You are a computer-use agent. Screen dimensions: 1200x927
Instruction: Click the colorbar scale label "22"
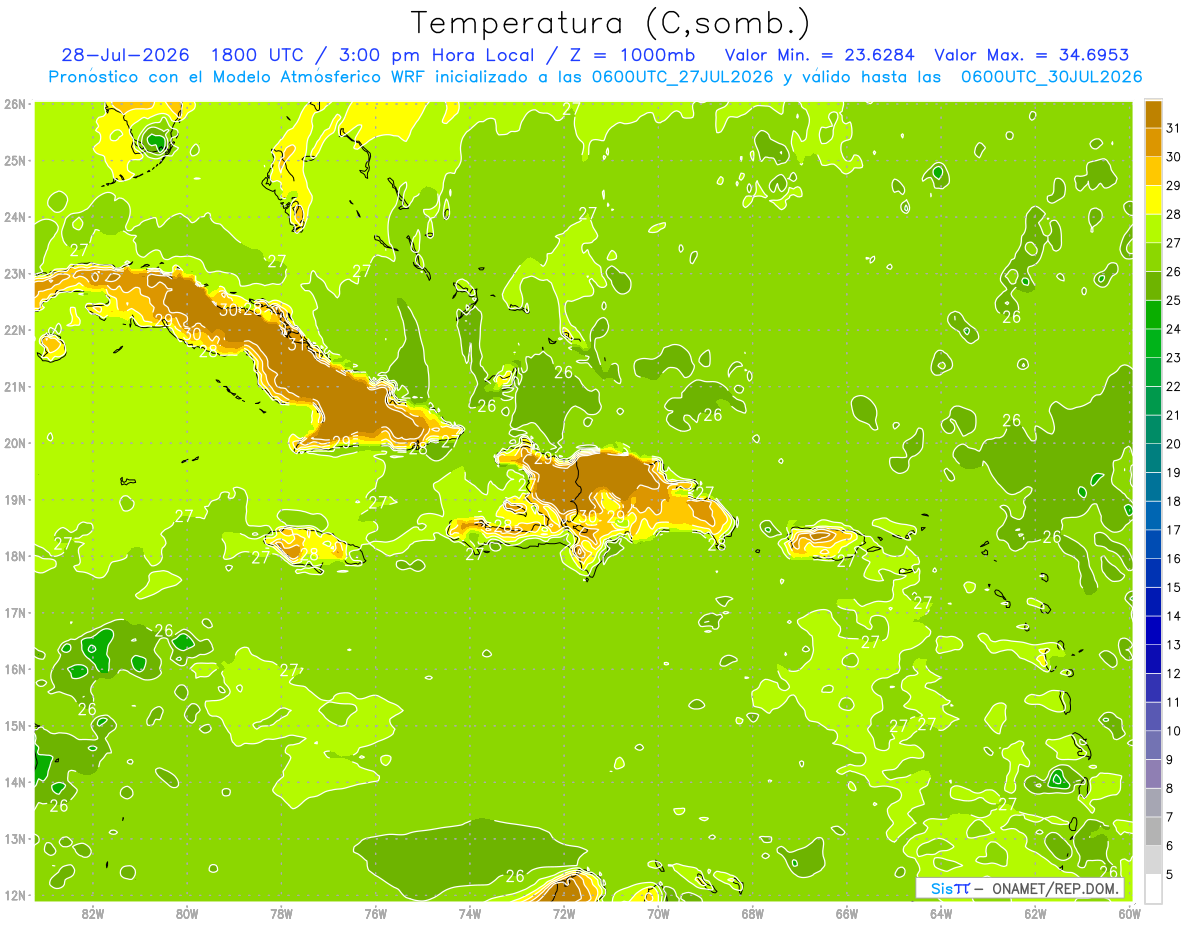click(x=1173, y=386)
